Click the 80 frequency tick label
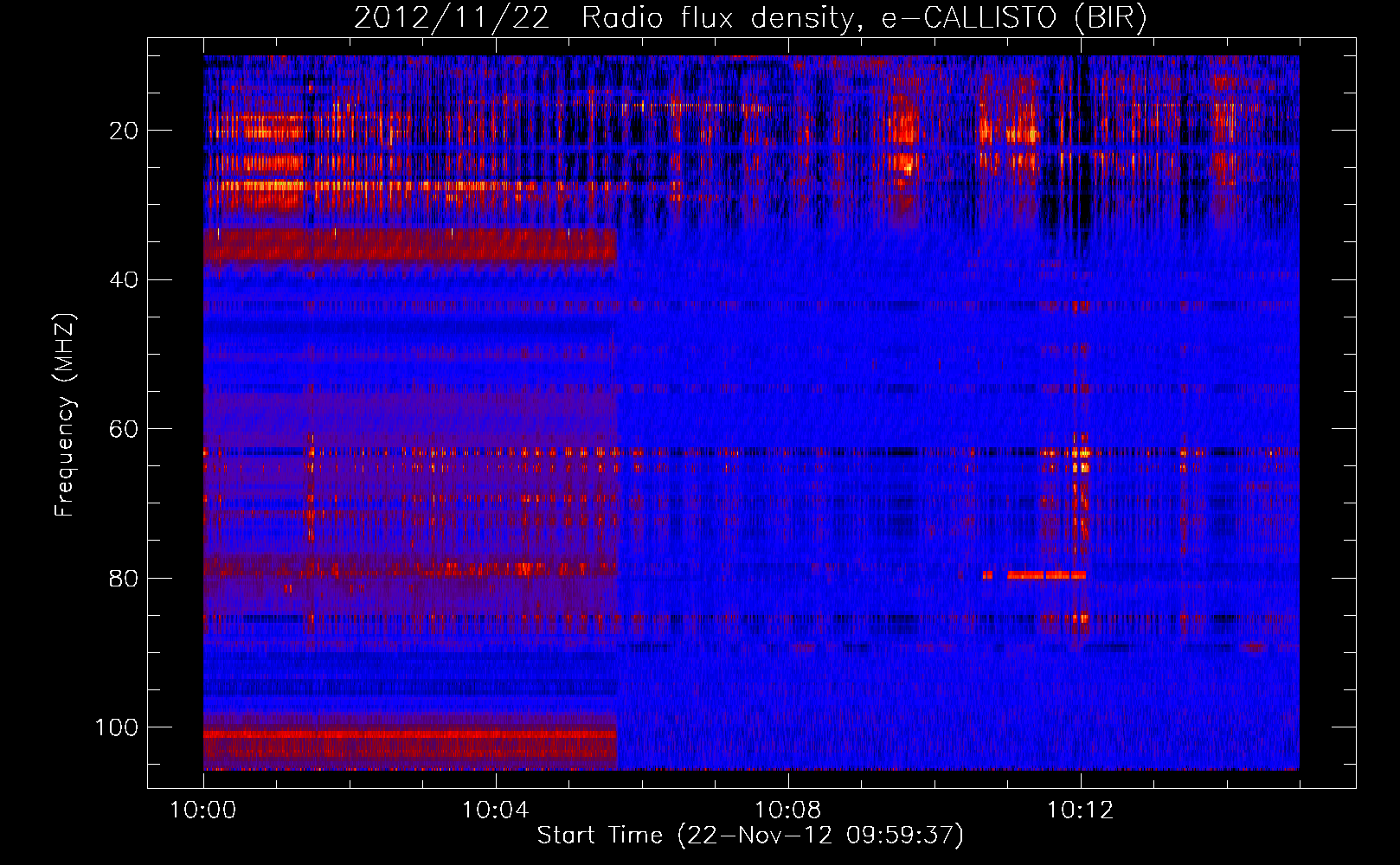The height and width of the screenshot is (865, 1400). (x=124, y=578)
